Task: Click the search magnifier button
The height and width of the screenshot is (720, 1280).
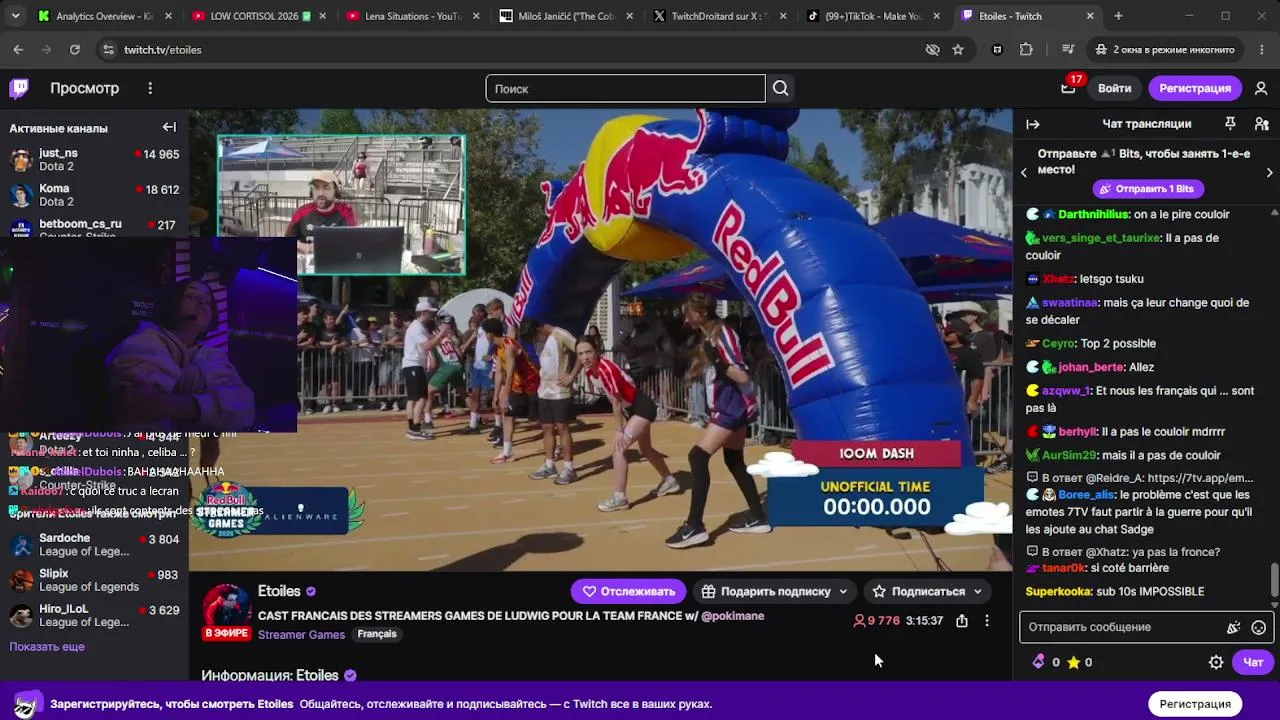Action: 781,88
